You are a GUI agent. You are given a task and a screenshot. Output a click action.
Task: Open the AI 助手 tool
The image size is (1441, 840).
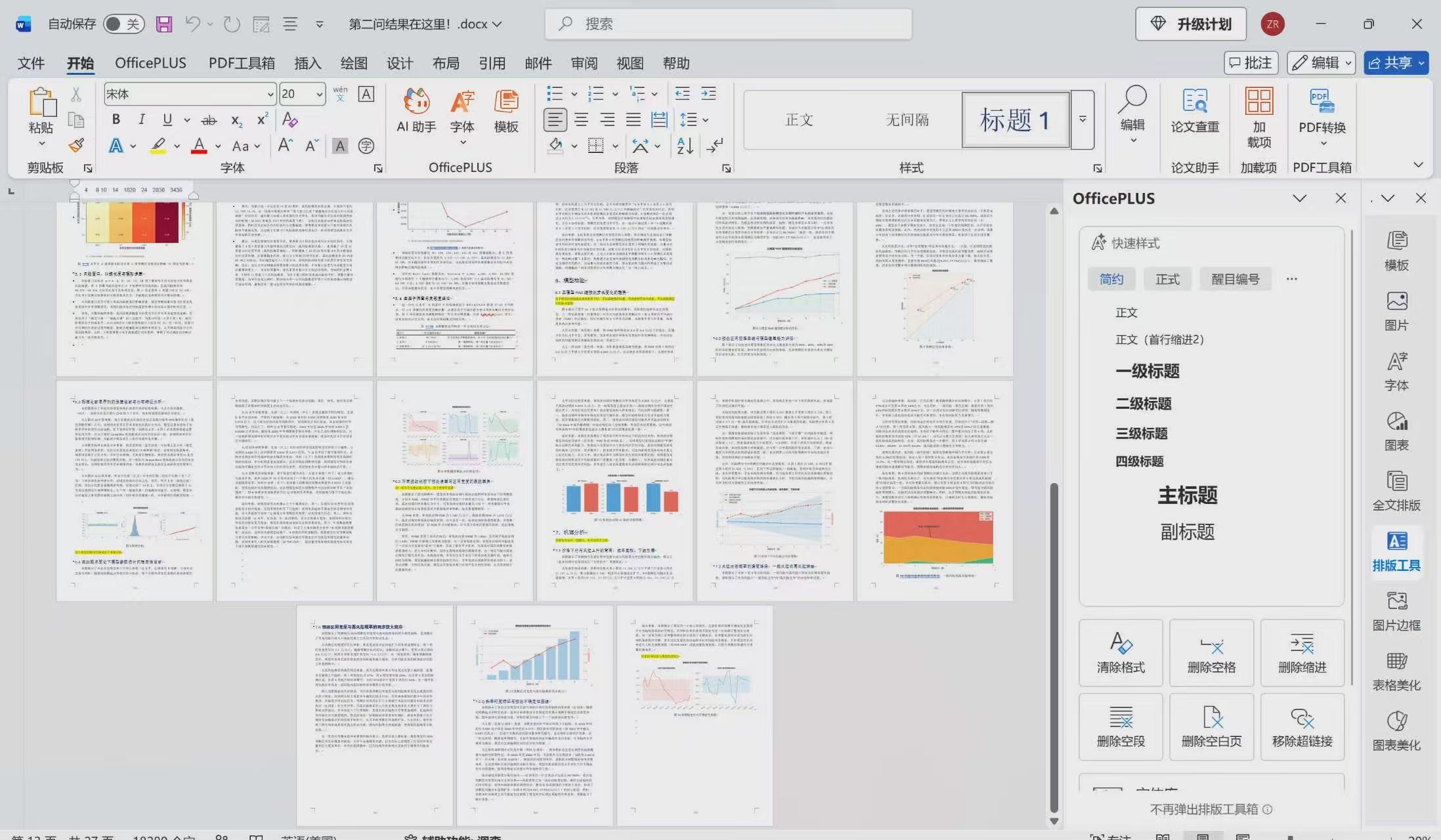(416, 111)
